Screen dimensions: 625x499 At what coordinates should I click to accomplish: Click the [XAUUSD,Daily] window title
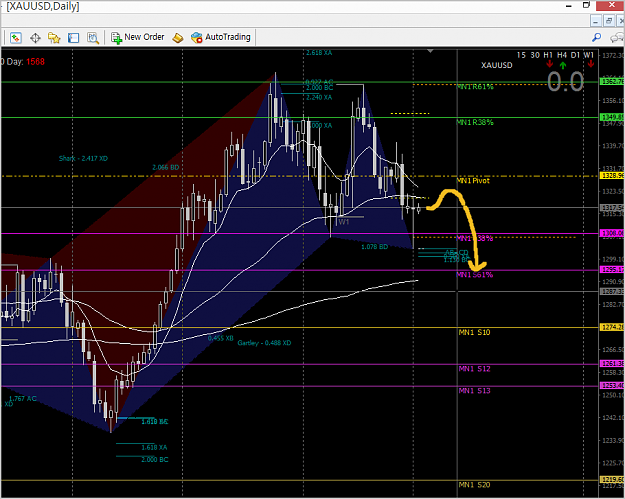point(43,6)
